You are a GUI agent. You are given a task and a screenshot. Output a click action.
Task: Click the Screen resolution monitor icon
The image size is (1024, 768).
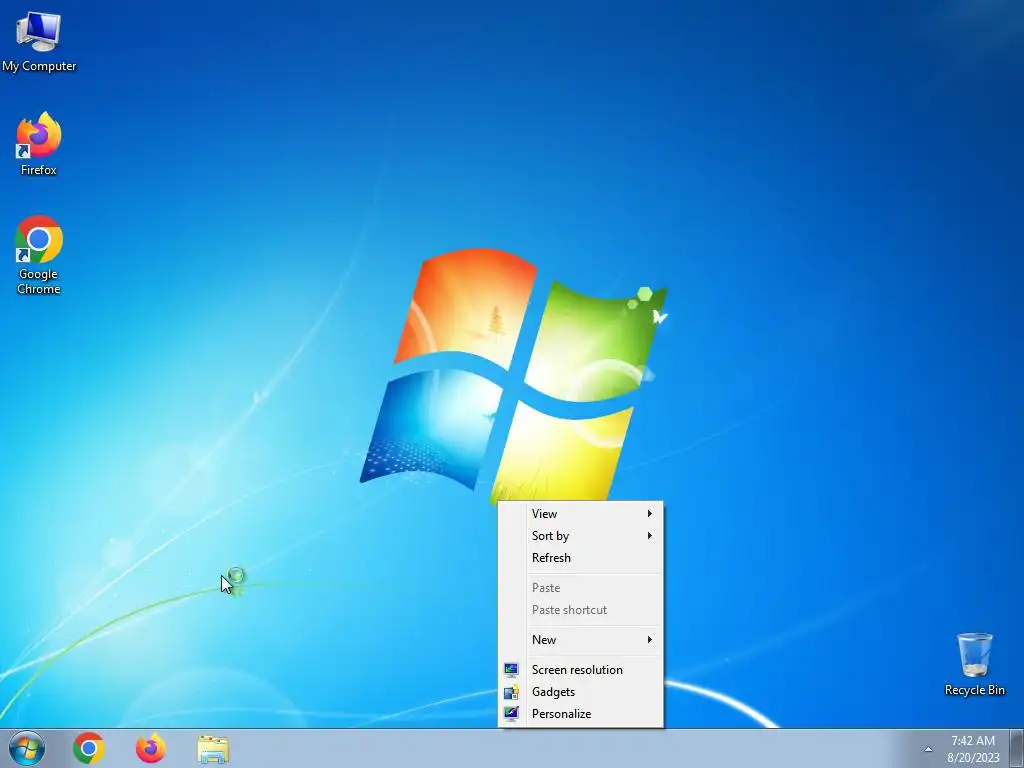(x=511, y=670)
